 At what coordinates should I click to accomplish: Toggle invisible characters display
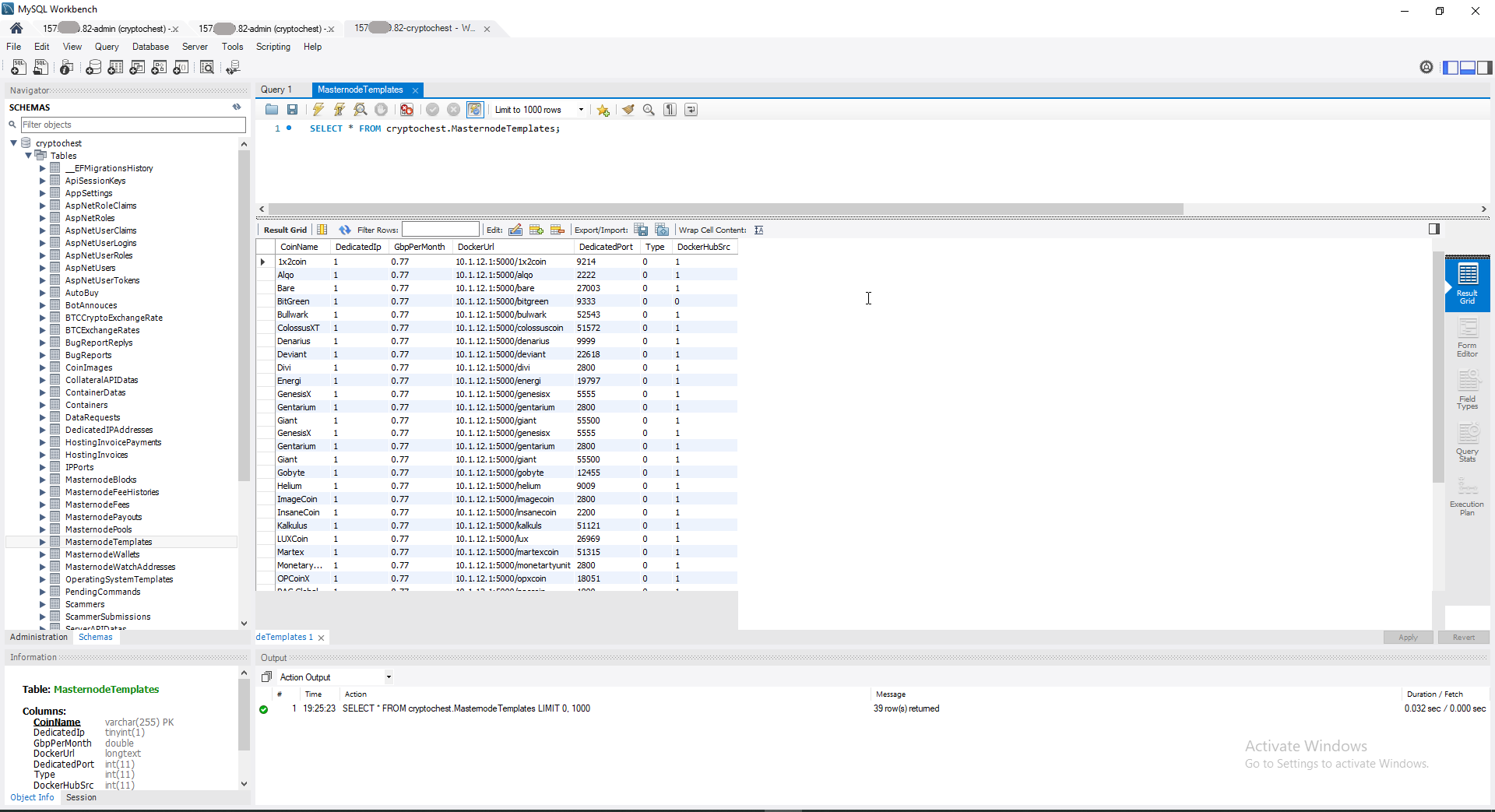click(670, 110)
